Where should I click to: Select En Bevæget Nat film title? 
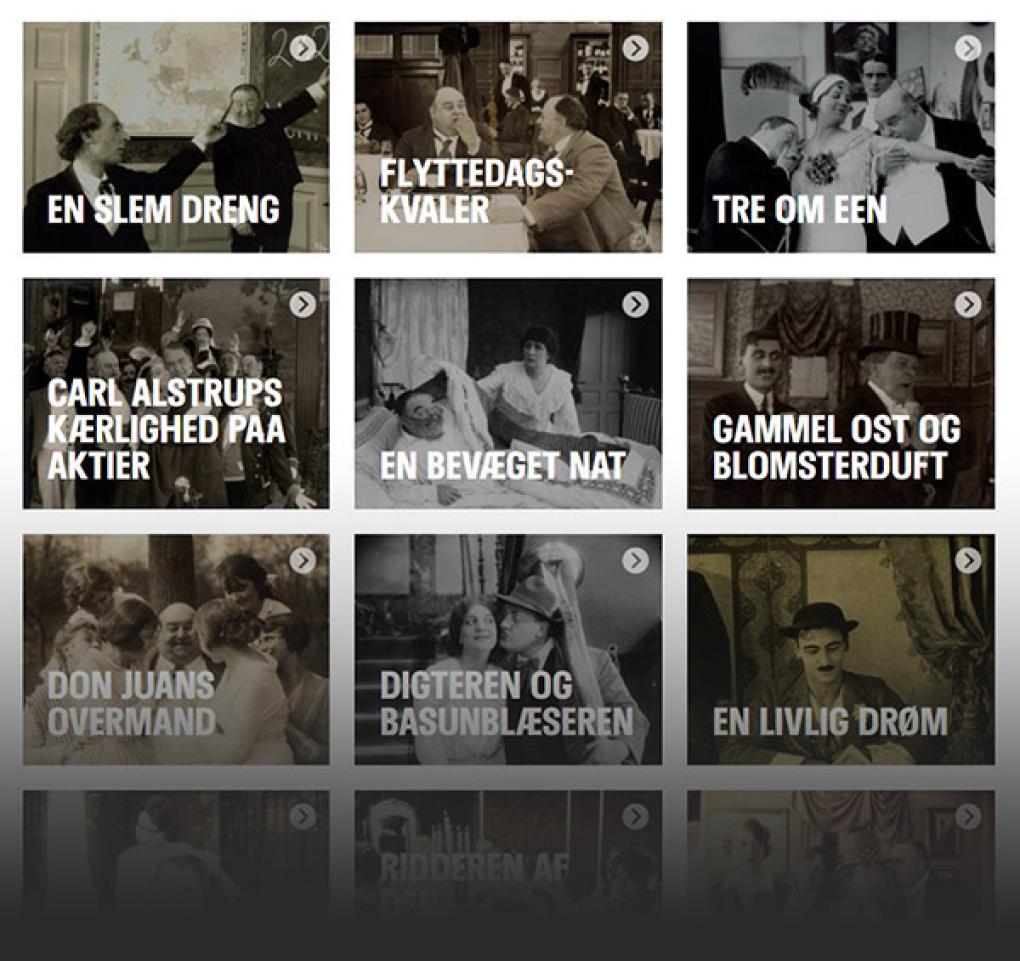(x=502, y=466)
